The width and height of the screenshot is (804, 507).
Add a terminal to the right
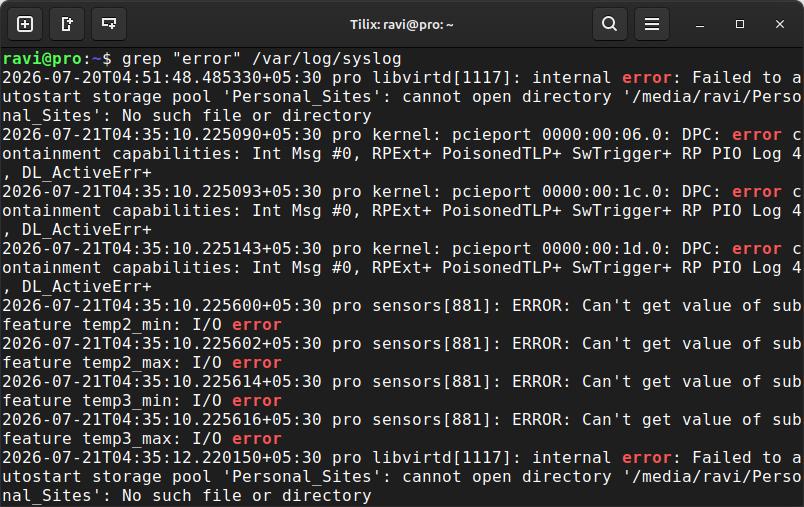[x=67, y=24]
